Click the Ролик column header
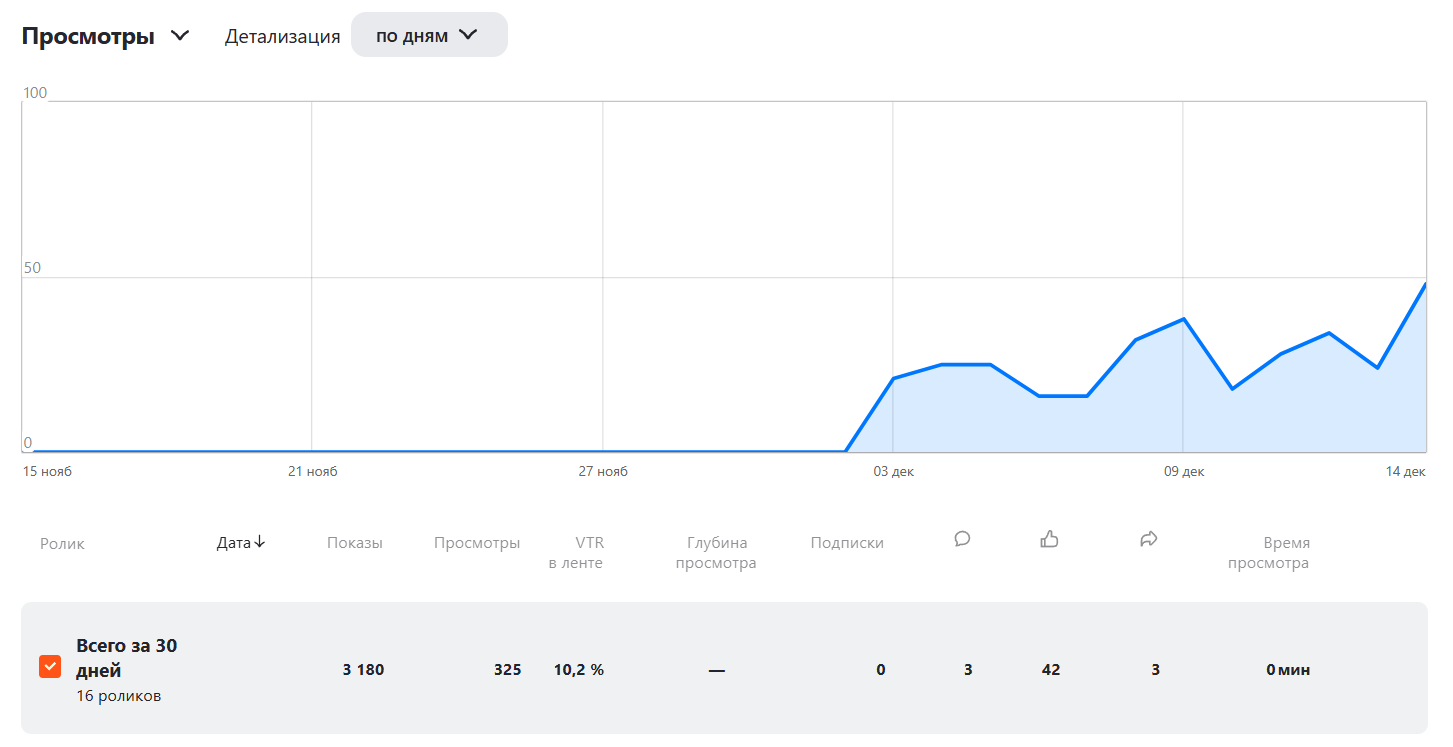Screen dimensions: 1453x747 62,544
